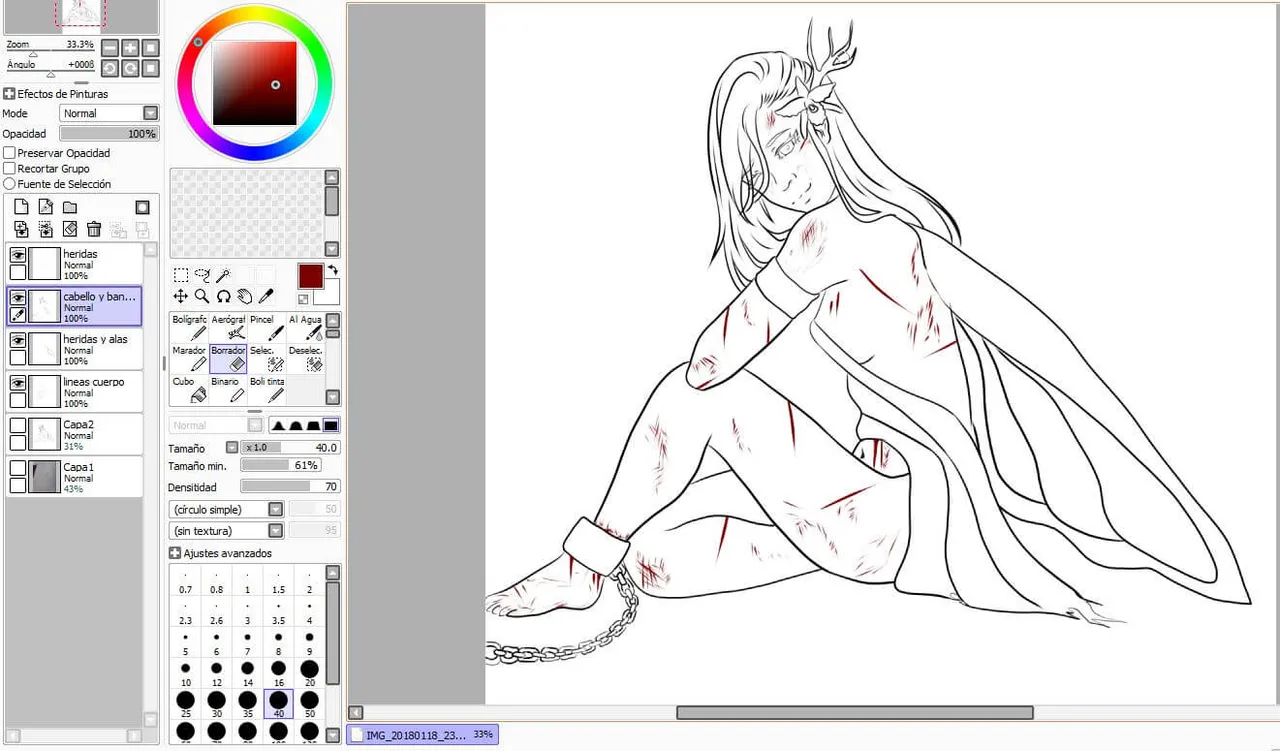Select the Pincel brush tool
Viewport: 1280px width, 751px height.
pos(267,327)
